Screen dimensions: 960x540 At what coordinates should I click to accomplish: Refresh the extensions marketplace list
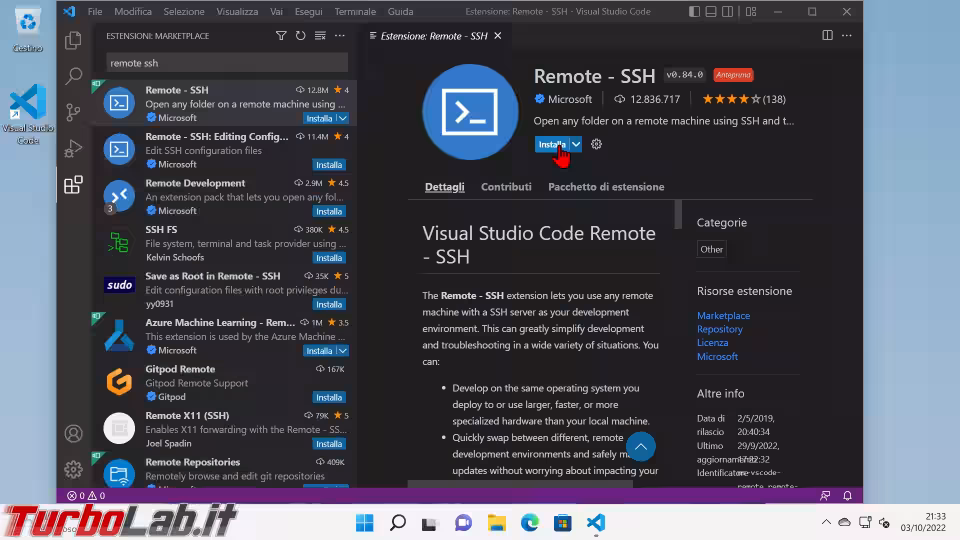click(x=300, y=36)
